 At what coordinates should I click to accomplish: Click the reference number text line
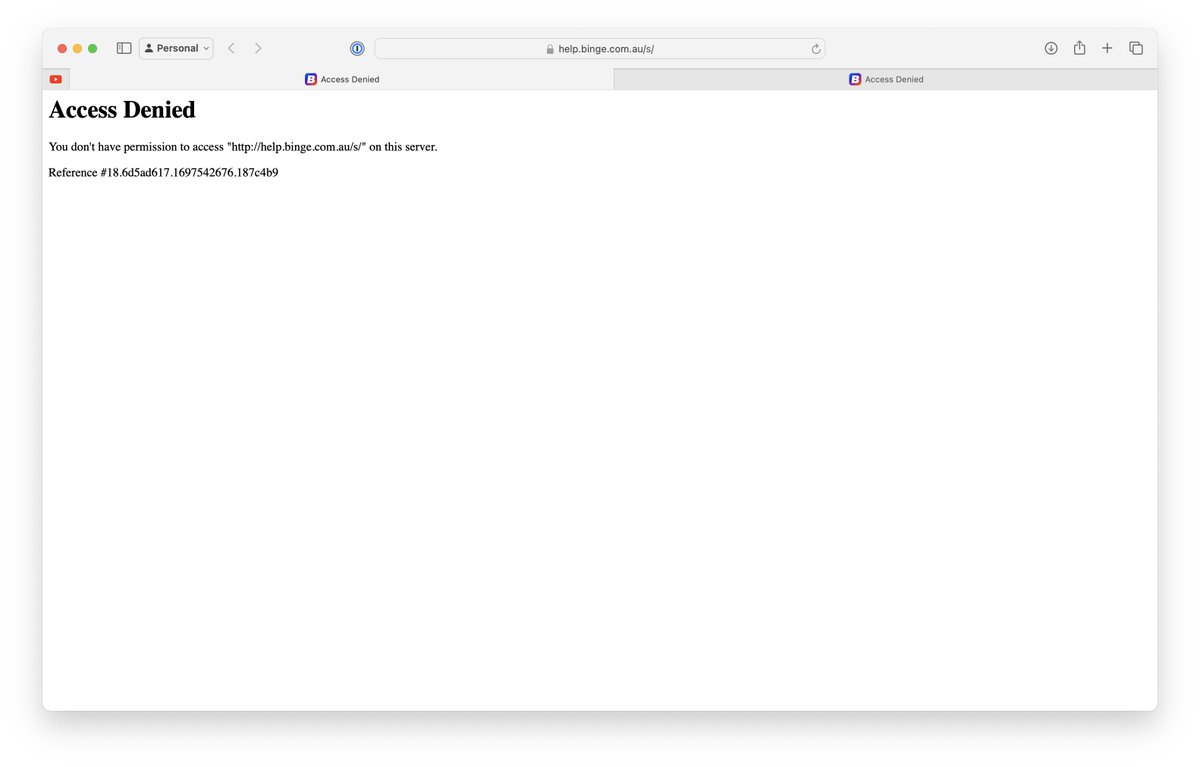[x=163, y=173]
